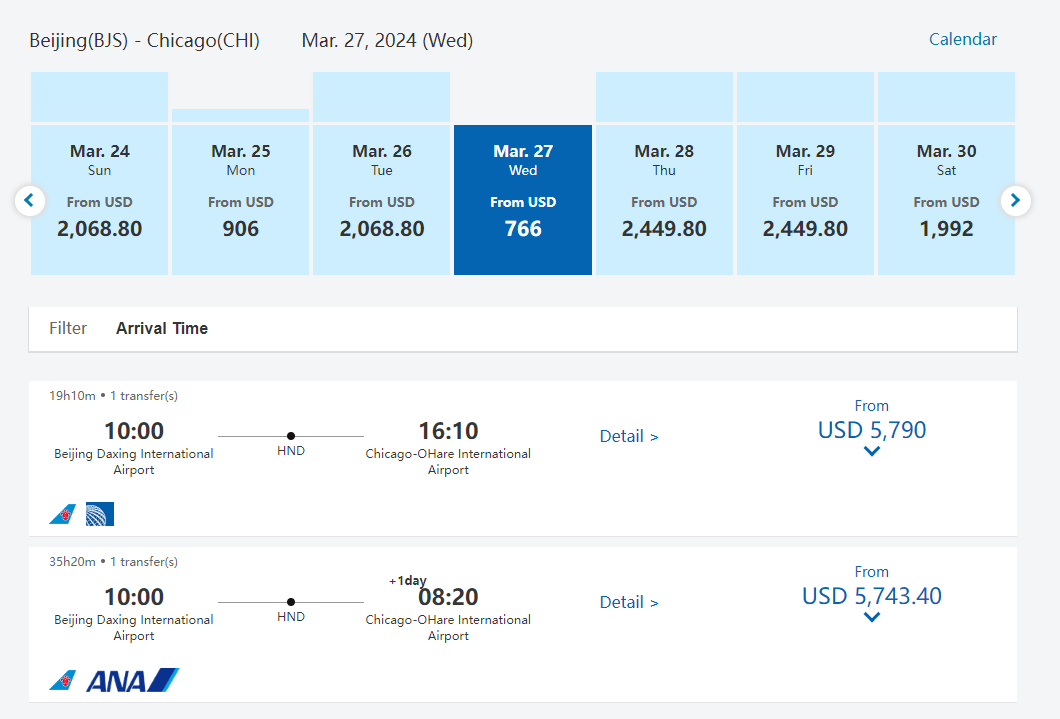This screenshot has height=719, width=1060.
Task: Sort results by Arrival Time
Action: (162, 328)
